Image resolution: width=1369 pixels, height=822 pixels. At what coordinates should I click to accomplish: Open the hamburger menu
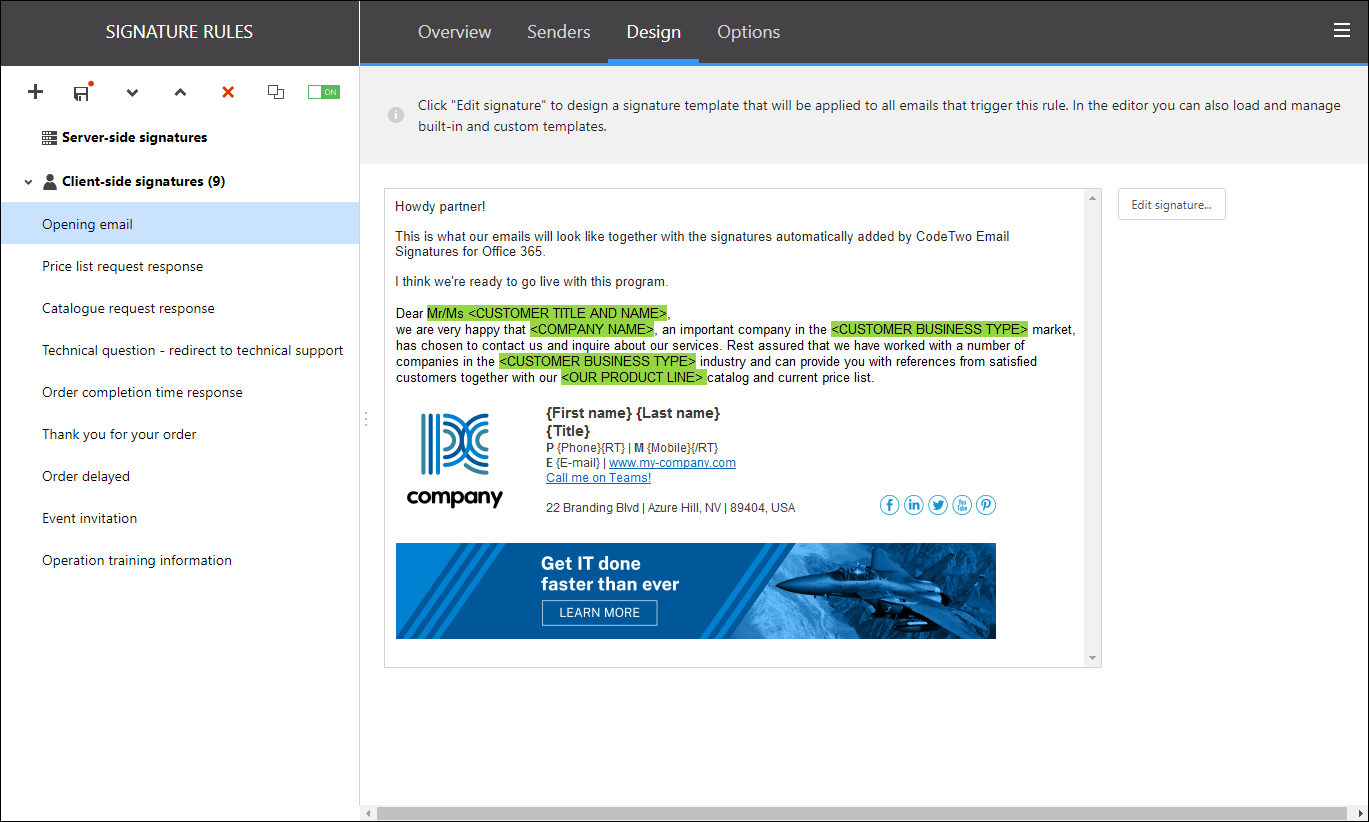(1341, 30)
